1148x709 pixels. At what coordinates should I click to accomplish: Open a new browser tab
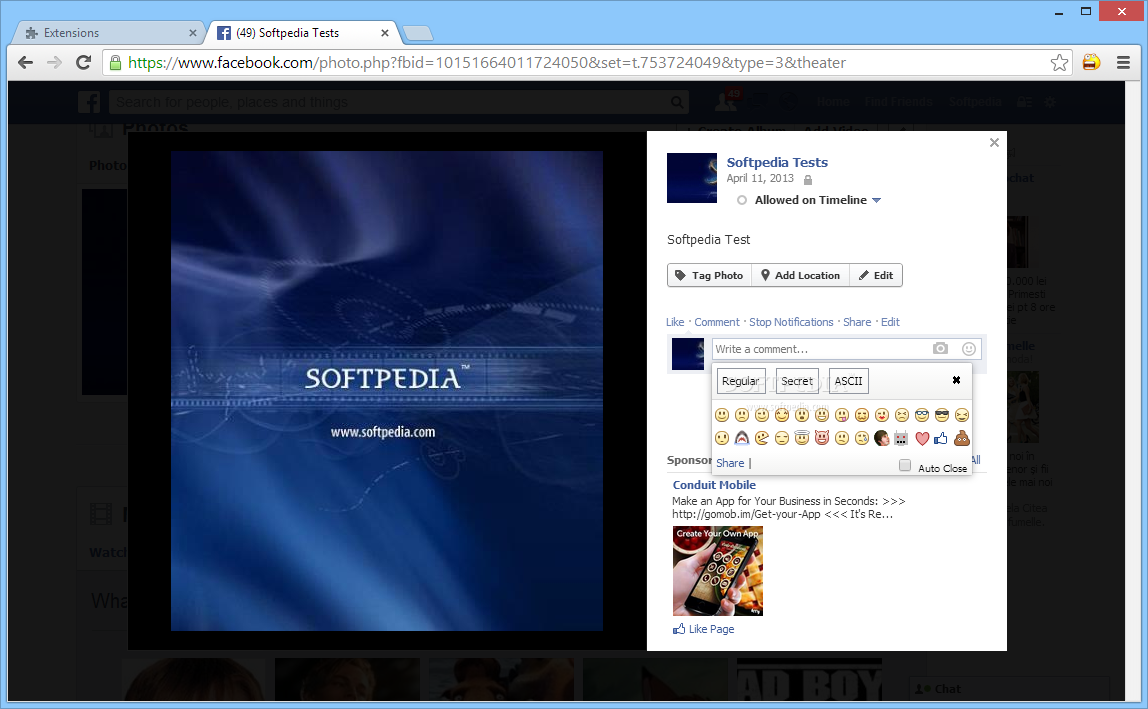[x=418, y=33]
